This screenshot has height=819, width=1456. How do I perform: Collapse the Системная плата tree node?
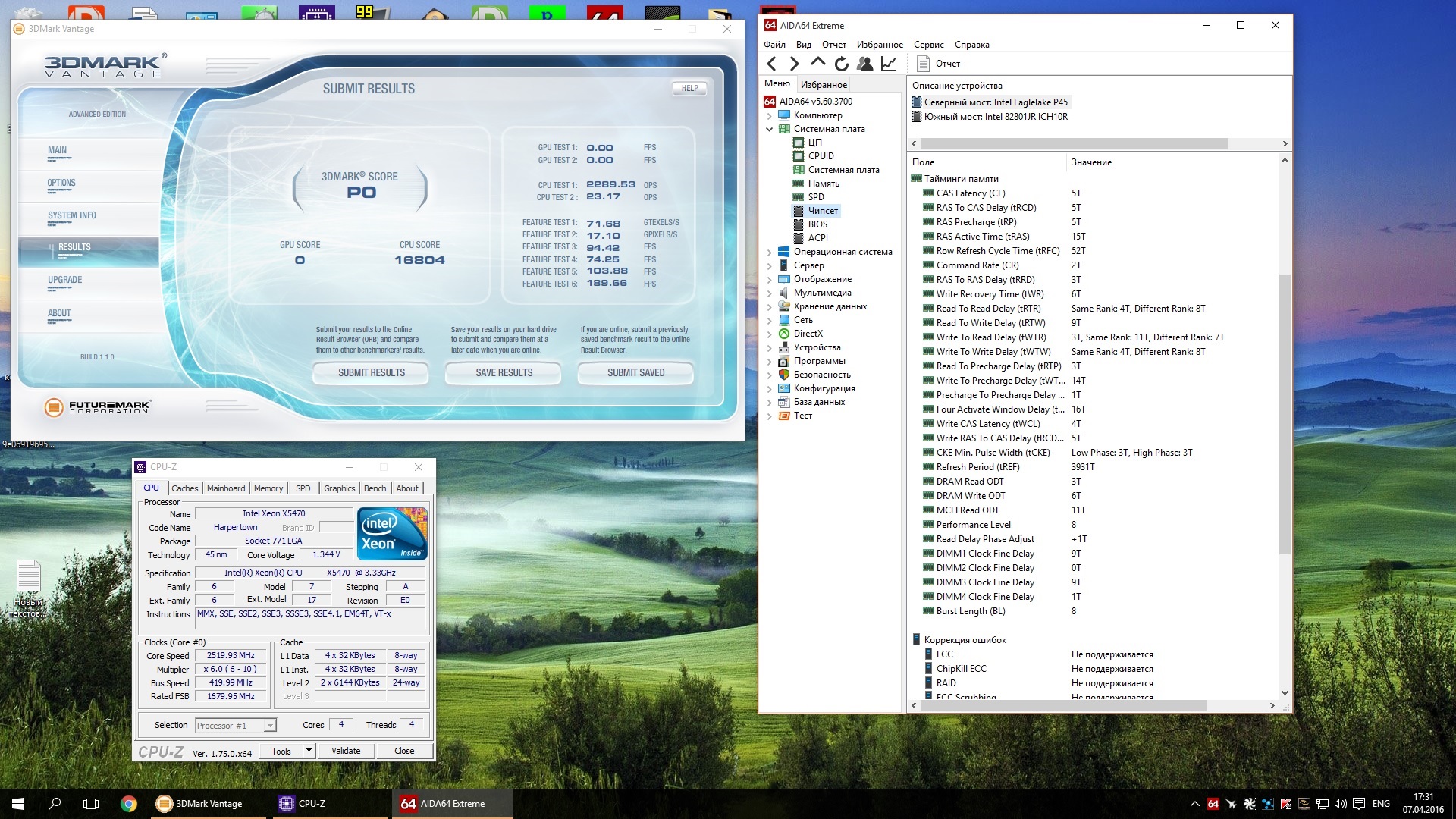pyautogui.click(x=769, y=130)
